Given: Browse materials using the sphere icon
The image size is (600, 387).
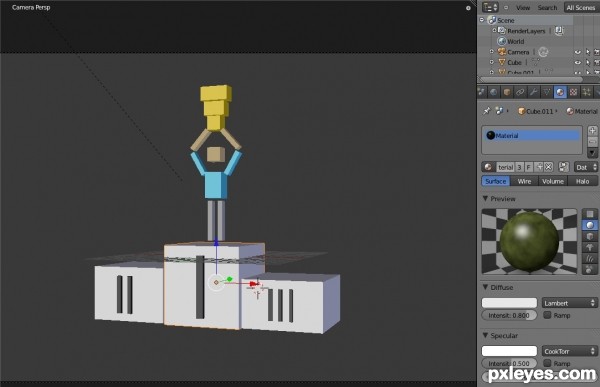Looking at the screenshot, I should [488, 167].
